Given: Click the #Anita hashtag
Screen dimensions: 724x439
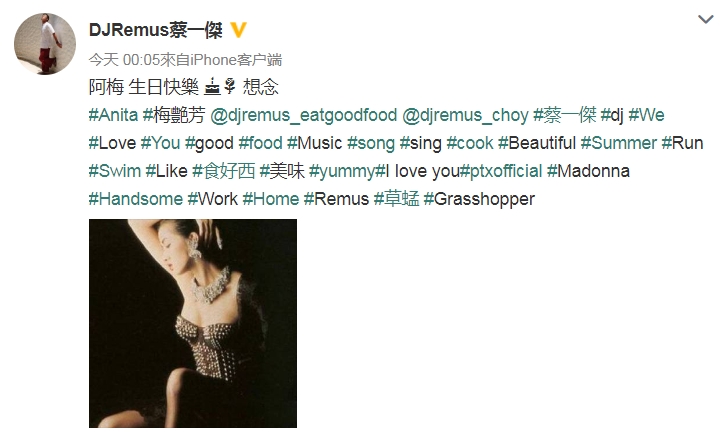Looking at the screenshot, I should [x=113, y=115].
